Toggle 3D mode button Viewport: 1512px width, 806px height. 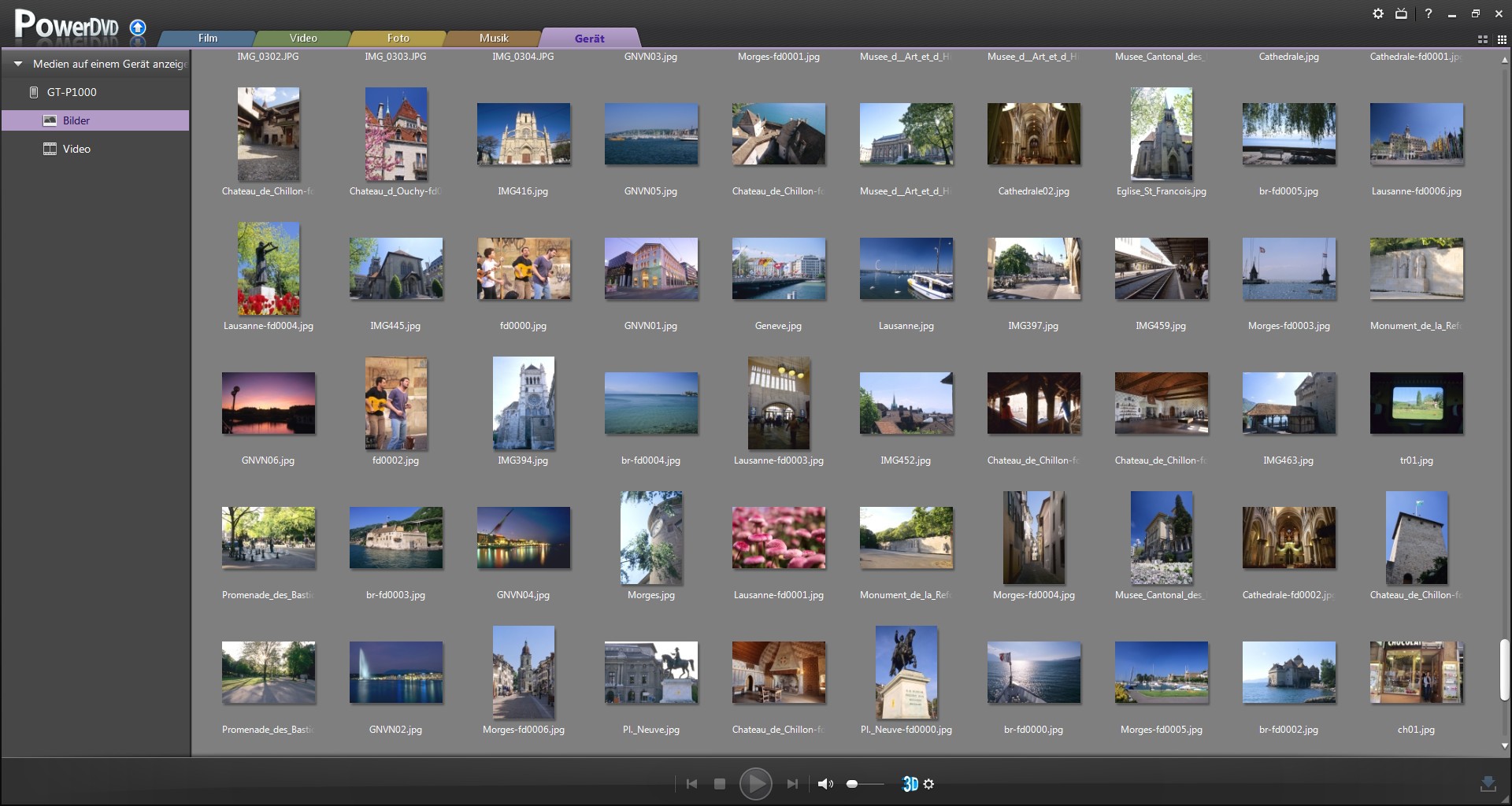[x=910, y=784]
